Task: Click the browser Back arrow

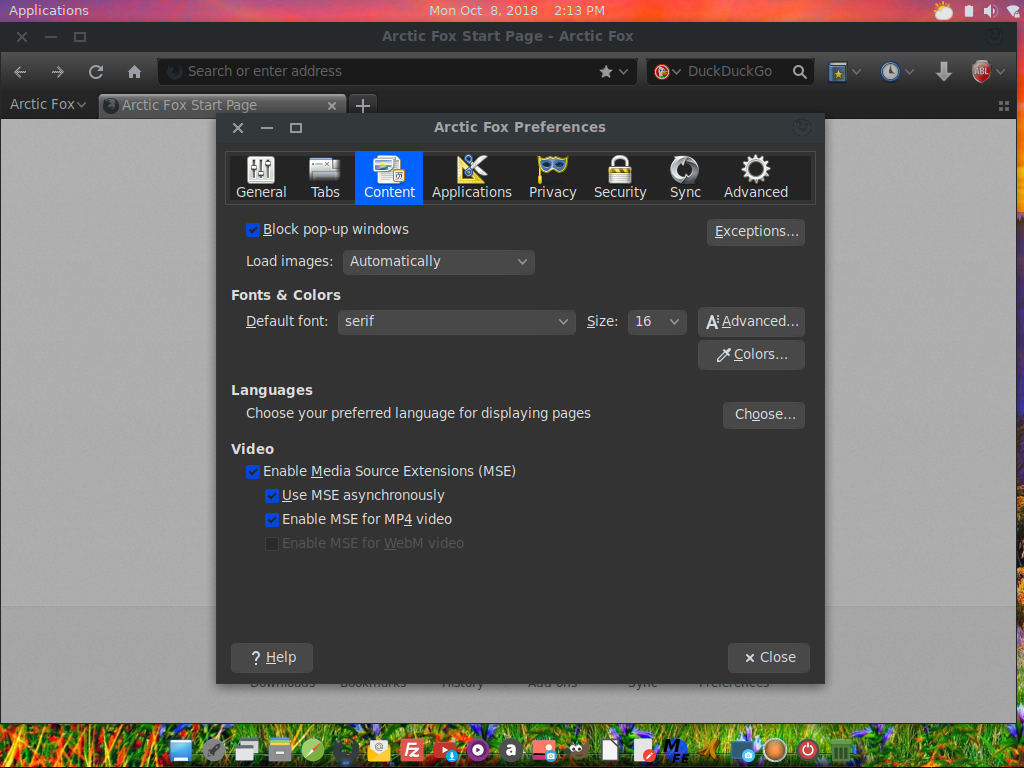Action: pyautogui.click(x=20, y=72)
